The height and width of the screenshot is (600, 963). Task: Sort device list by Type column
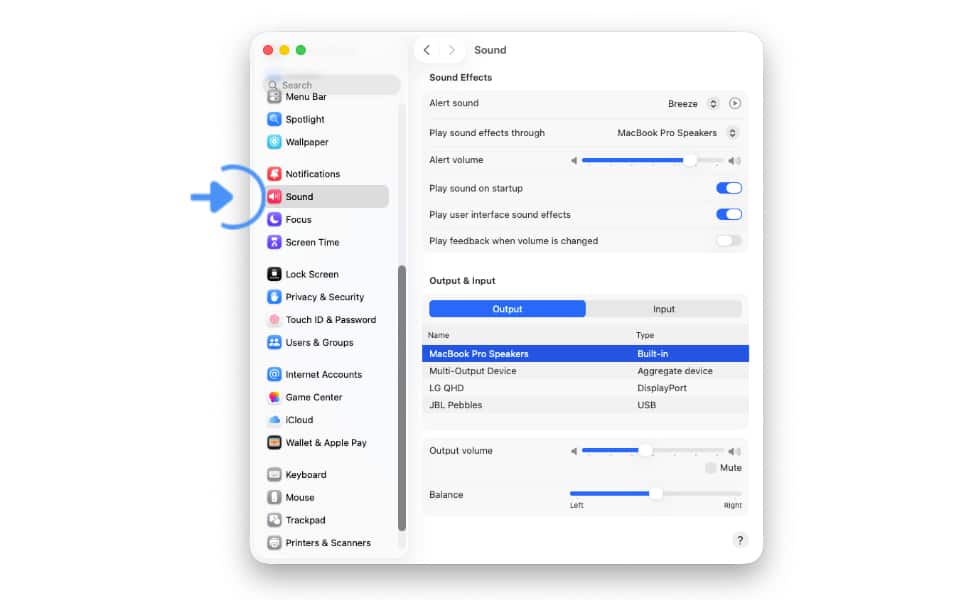coord(645,335)
